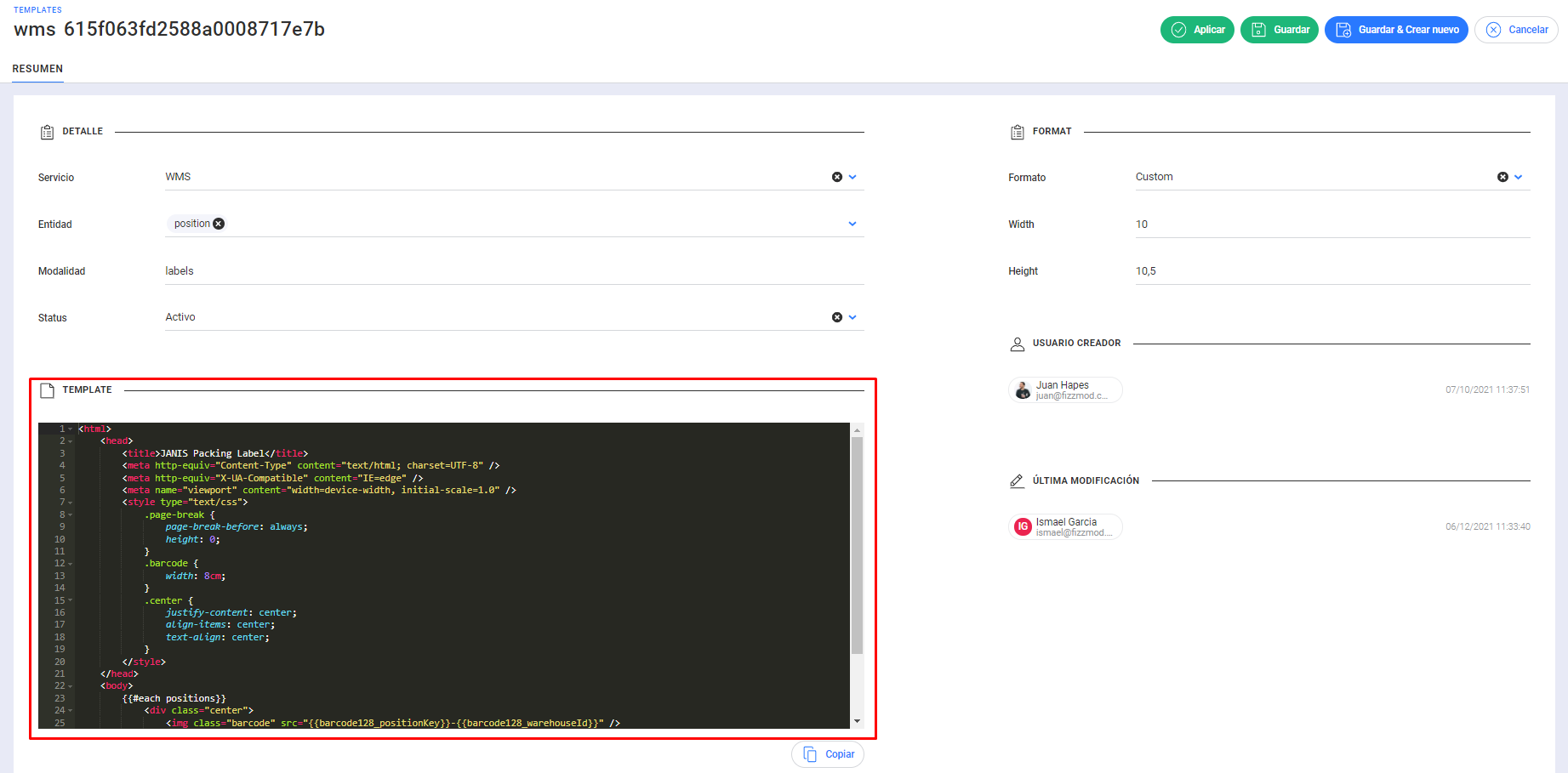Click the code editor vertical scrollbar thumb
1568x773 pixels.
(x=857, y=545)
